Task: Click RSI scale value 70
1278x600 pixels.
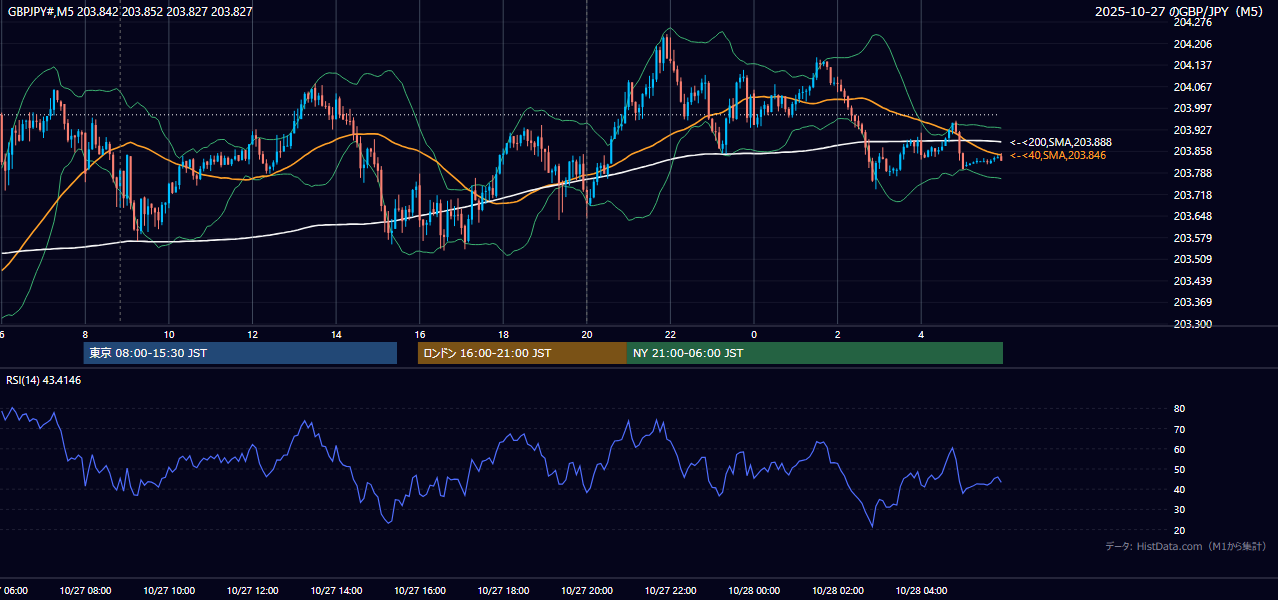Action: click(1179, 429)
